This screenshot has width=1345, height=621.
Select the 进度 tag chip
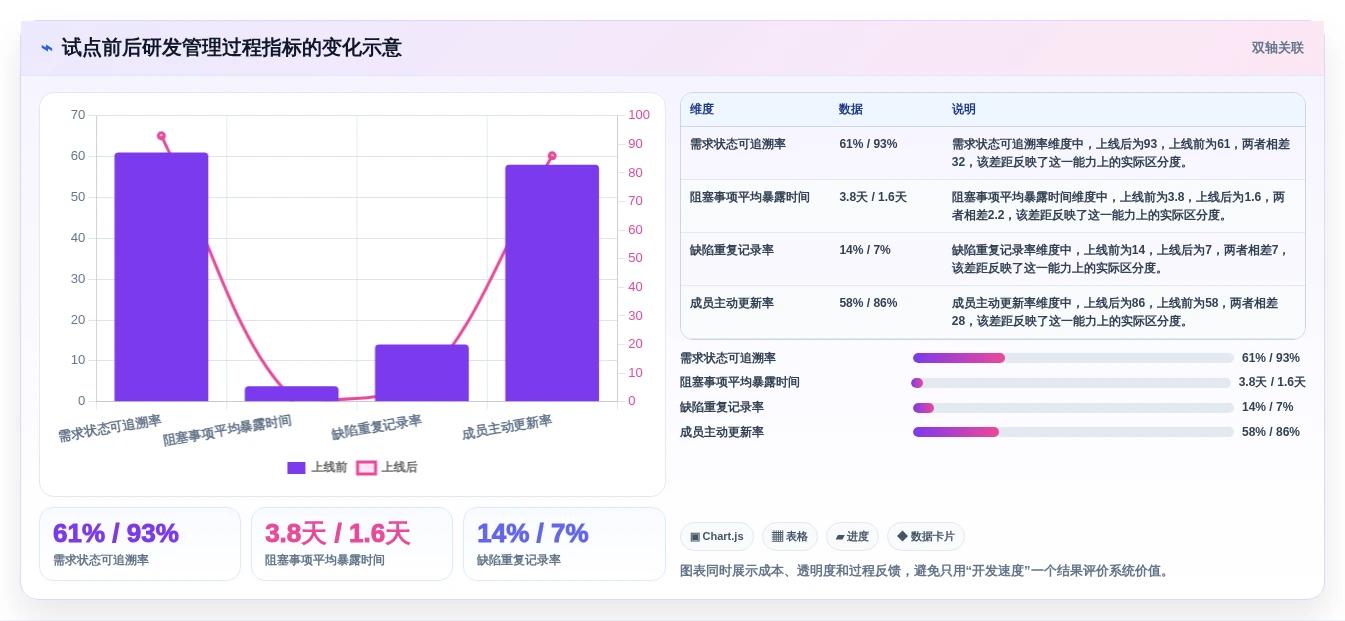coord(852,536)
